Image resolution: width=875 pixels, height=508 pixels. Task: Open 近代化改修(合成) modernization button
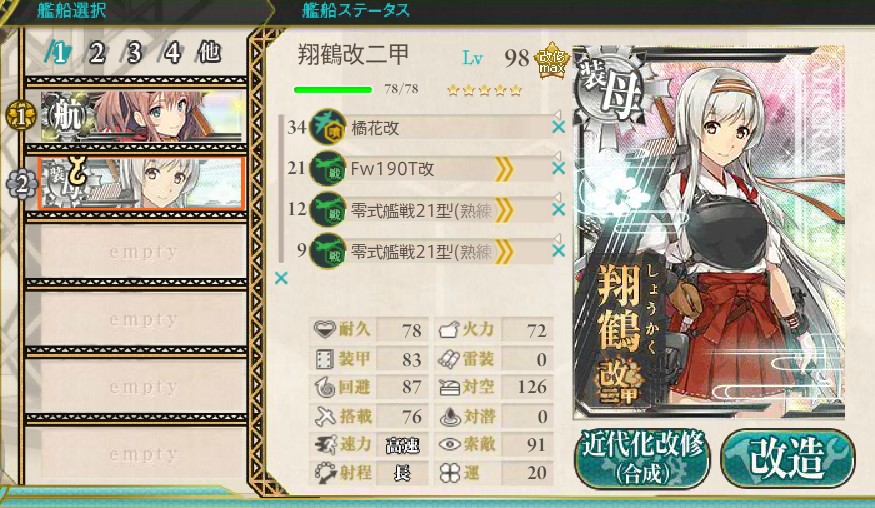coord(642,458)
